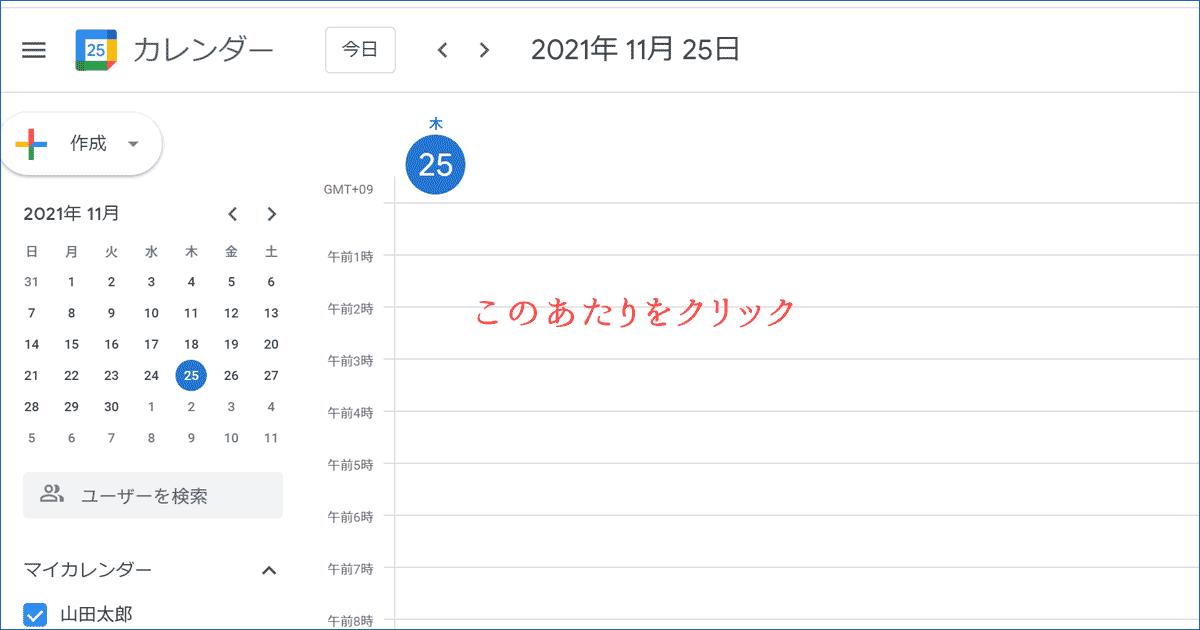The image size is (1200, 630).
Task: Open the navigation hamburger menu
Action: click(33, 49)
